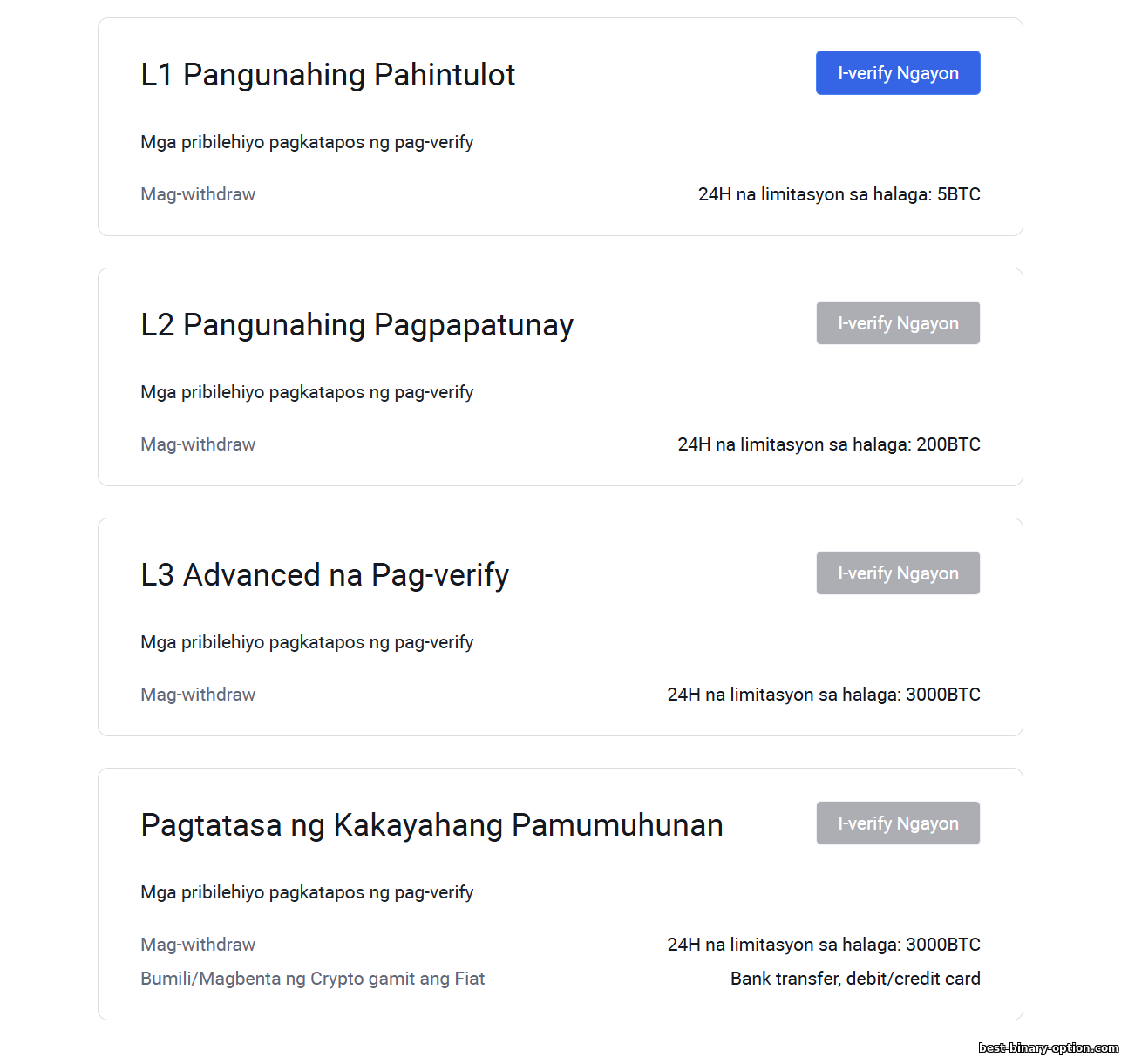Click Mag-withdraw label in the investment assessment card

coord(198,945)
